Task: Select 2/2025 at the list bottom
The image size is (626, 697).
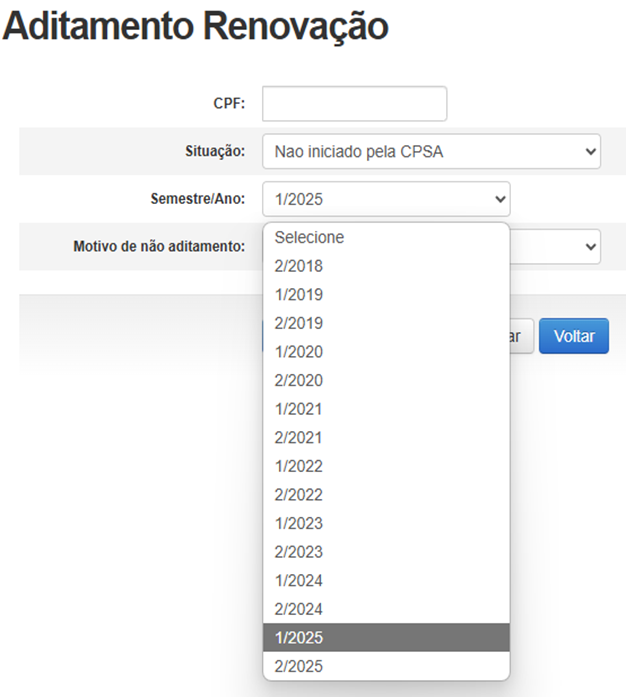Action: point(385,666)
